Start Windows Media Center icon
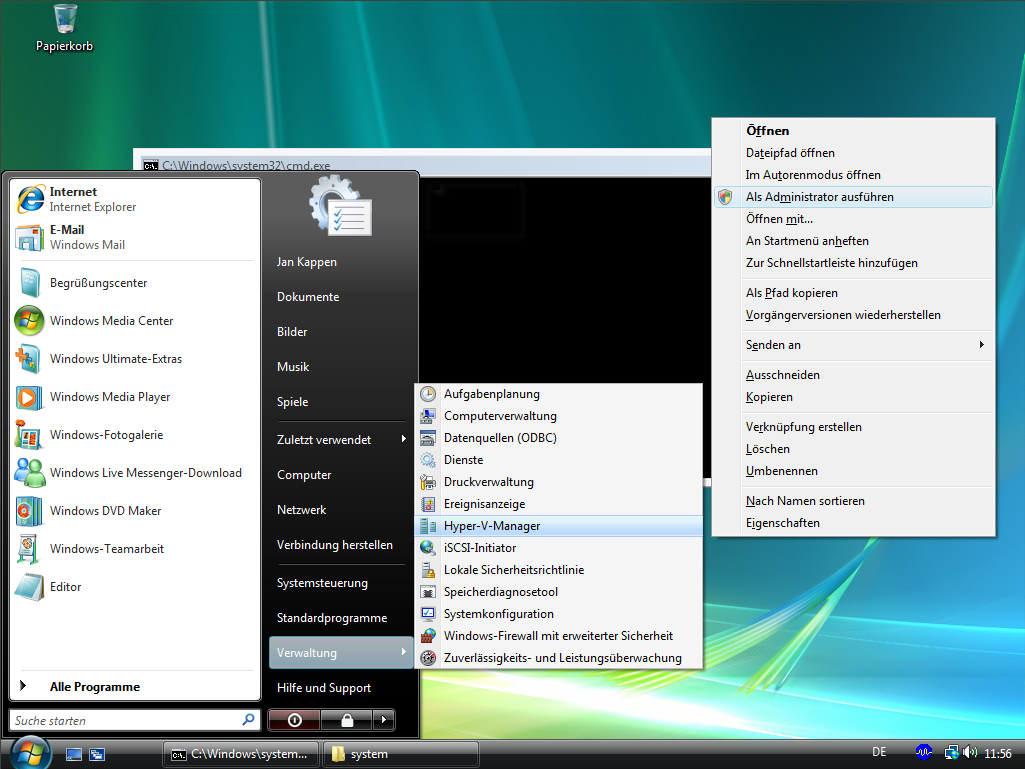The width and height of the screenshot is (1025, 769). click(x=30, y=321)
